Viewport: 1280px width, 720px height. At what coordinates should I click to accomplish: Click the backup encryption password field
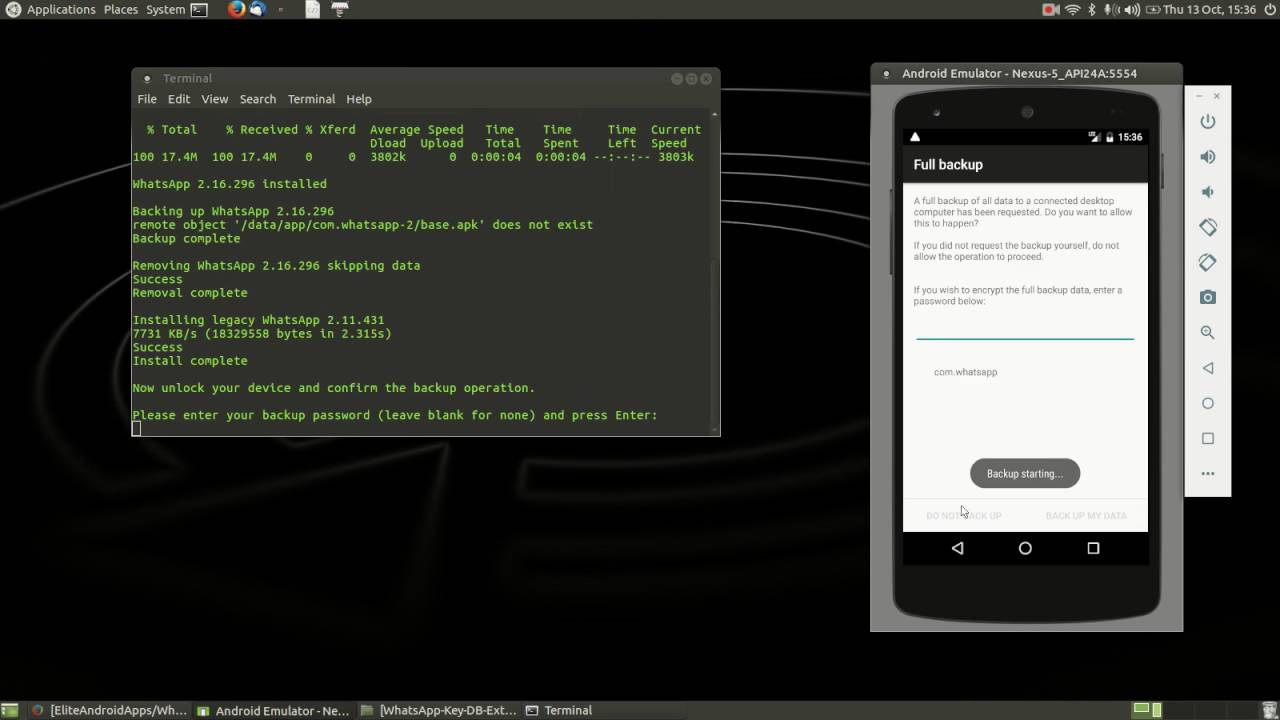tap(1025, 327)
